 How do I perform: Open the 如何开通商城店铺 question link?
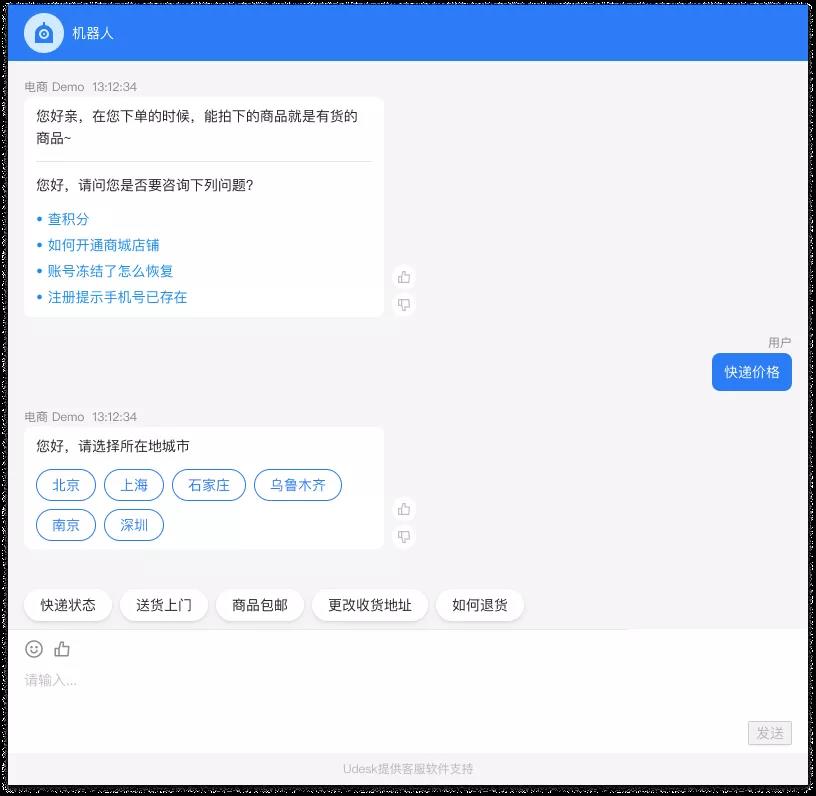point(104,245)
